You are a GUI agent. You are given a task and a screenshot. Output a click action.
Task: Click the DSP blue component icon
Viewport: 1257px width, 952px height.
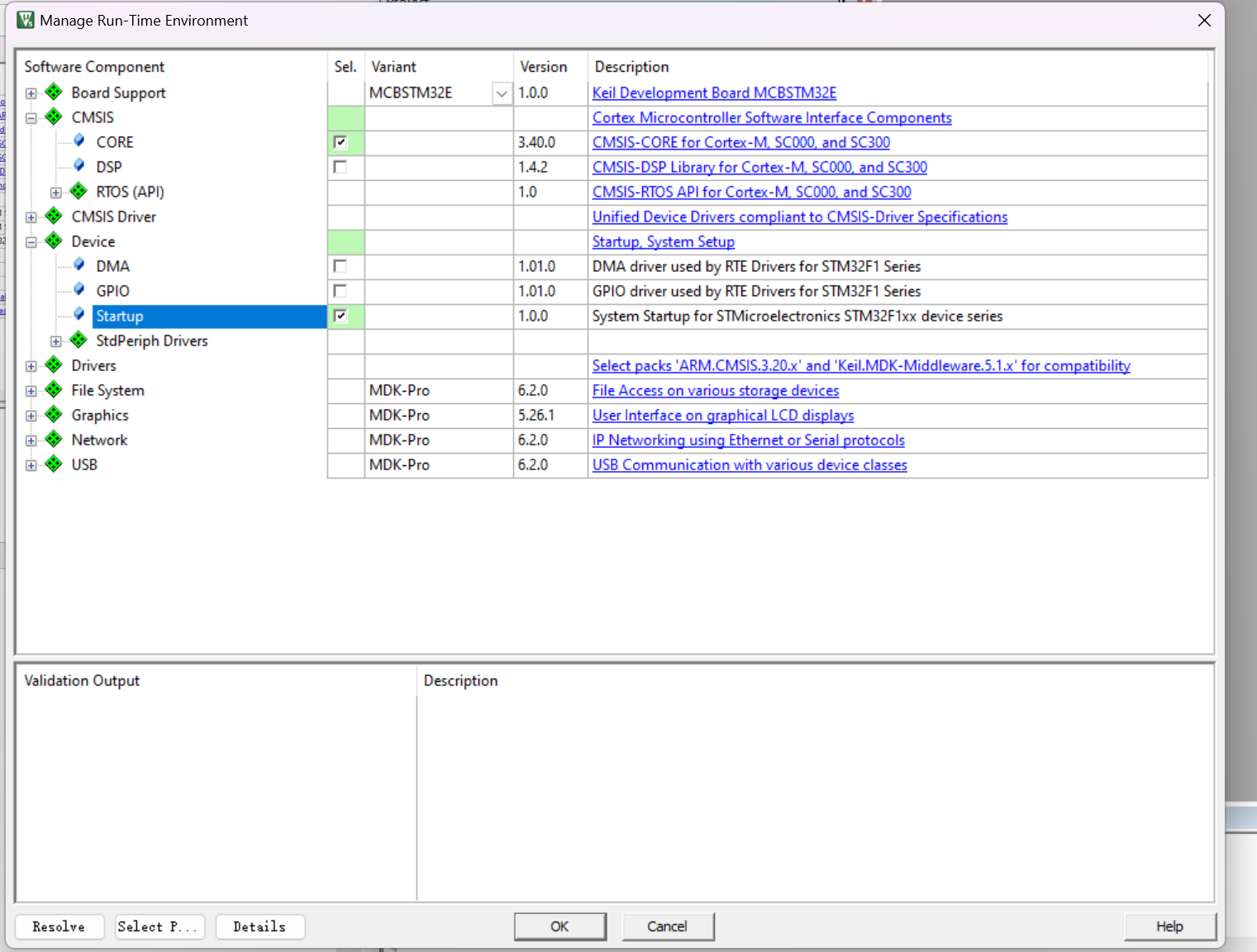79,165
